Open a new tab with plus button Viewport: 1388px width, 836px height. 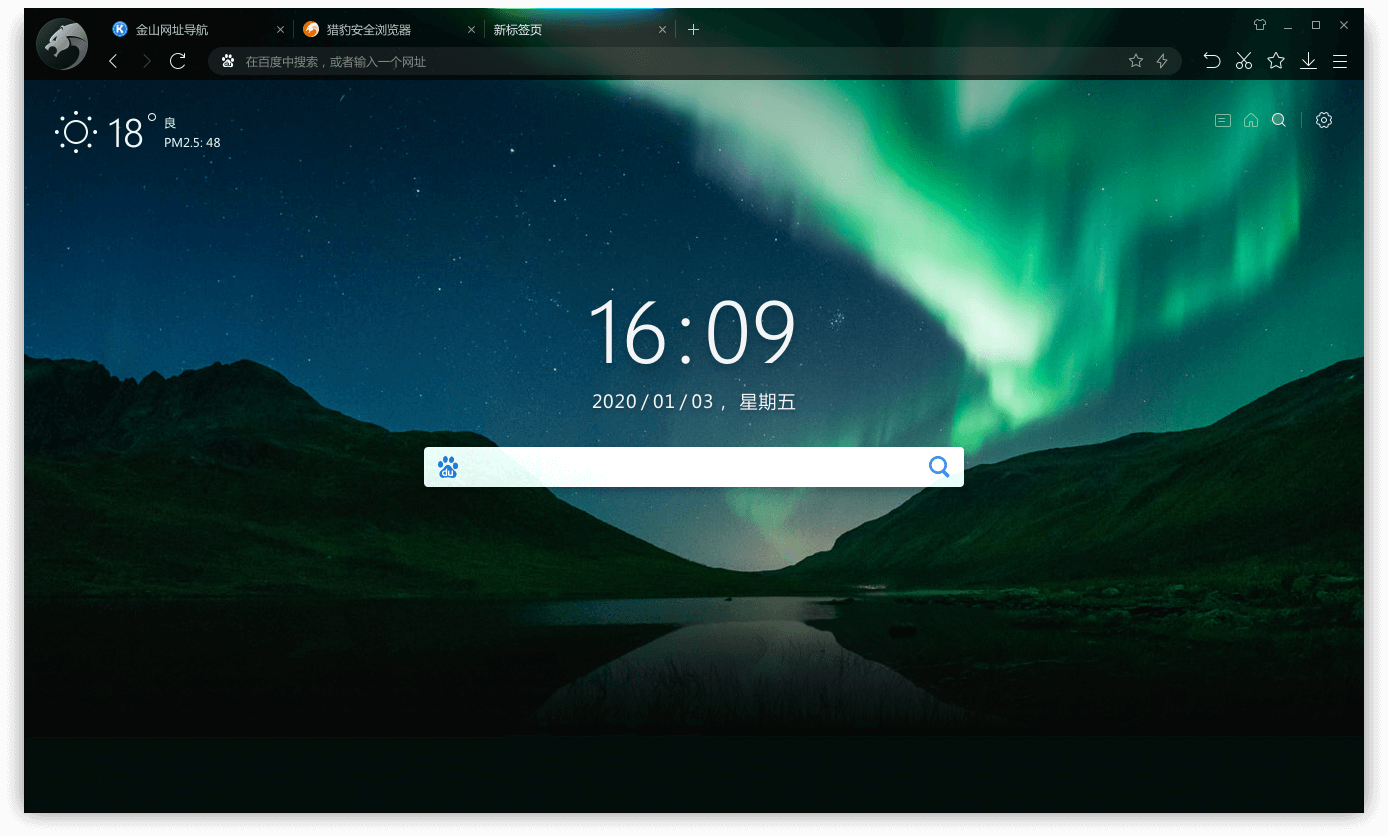coord(693,30)
